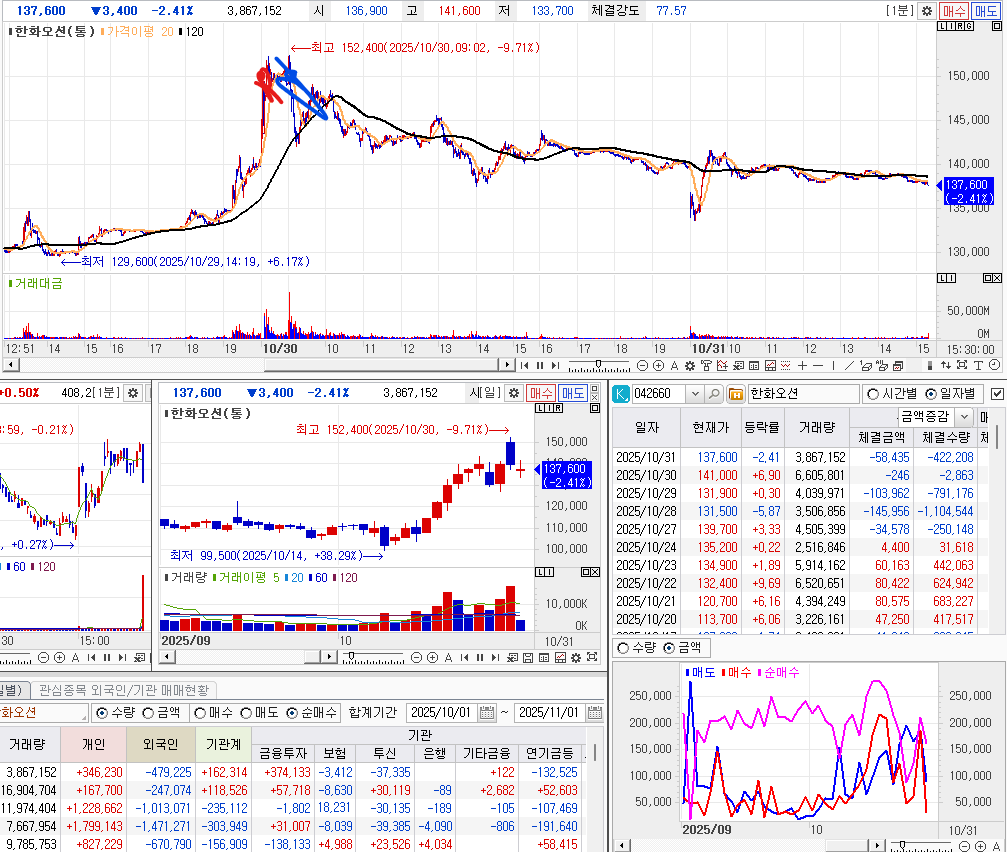Jump to last data in 1-minute chart toolbar
This screenshot has height=852, width=1007.
556,365
